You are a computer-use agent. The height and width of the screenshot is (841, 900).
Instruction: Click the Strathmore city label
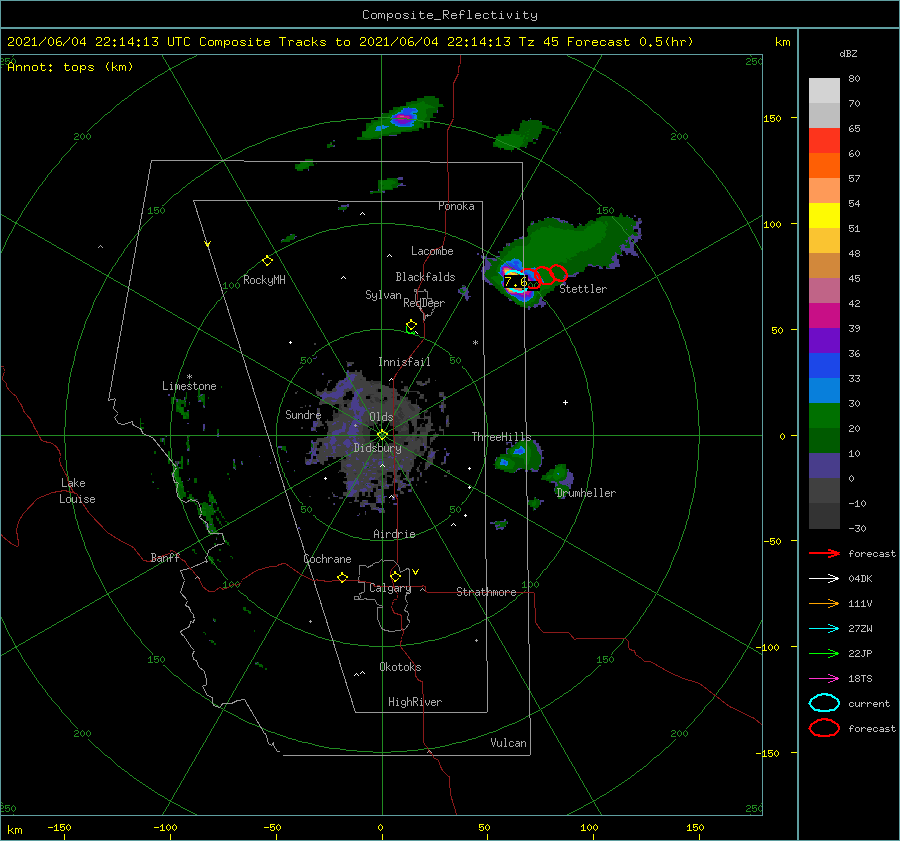click(486, 592)
